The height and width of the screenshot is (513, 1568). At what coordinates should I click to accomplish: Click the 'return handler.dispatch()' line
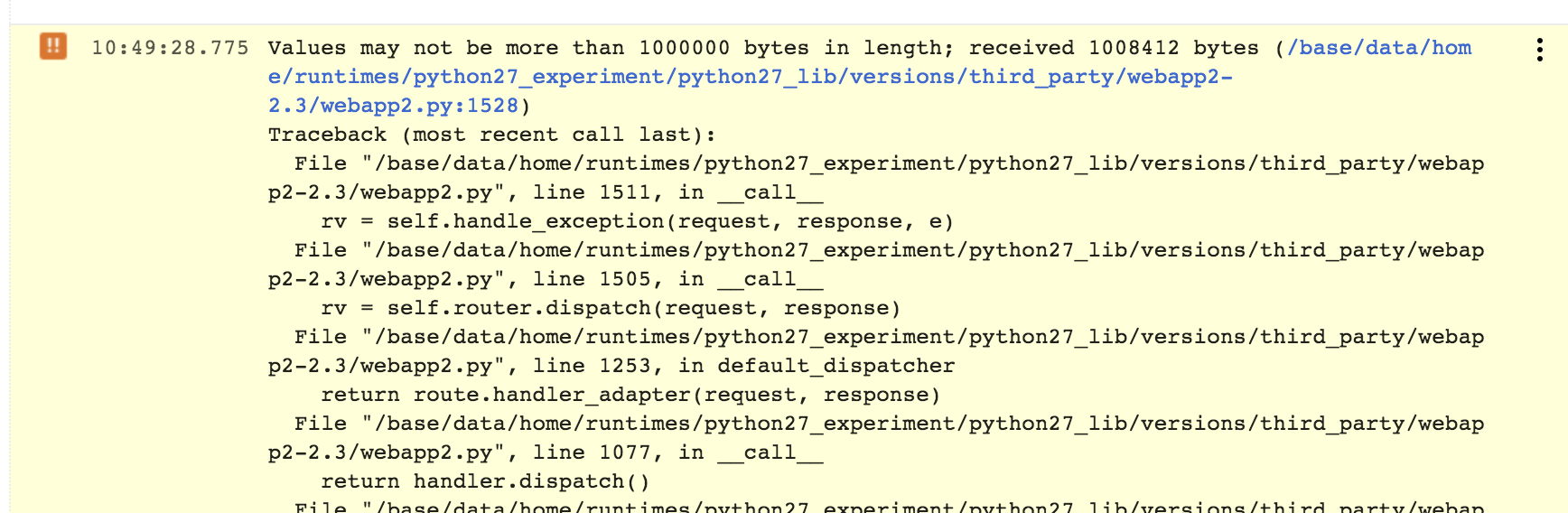click(485, 481)
